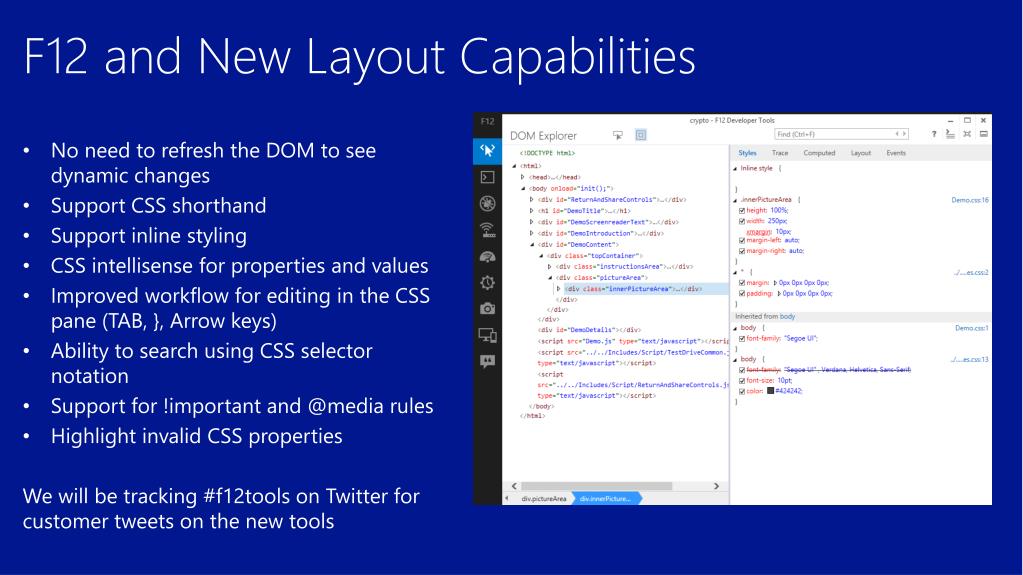Switch to the Layout tab
The height and width of the screenshot is (575, 1023).
pos(861,153)
